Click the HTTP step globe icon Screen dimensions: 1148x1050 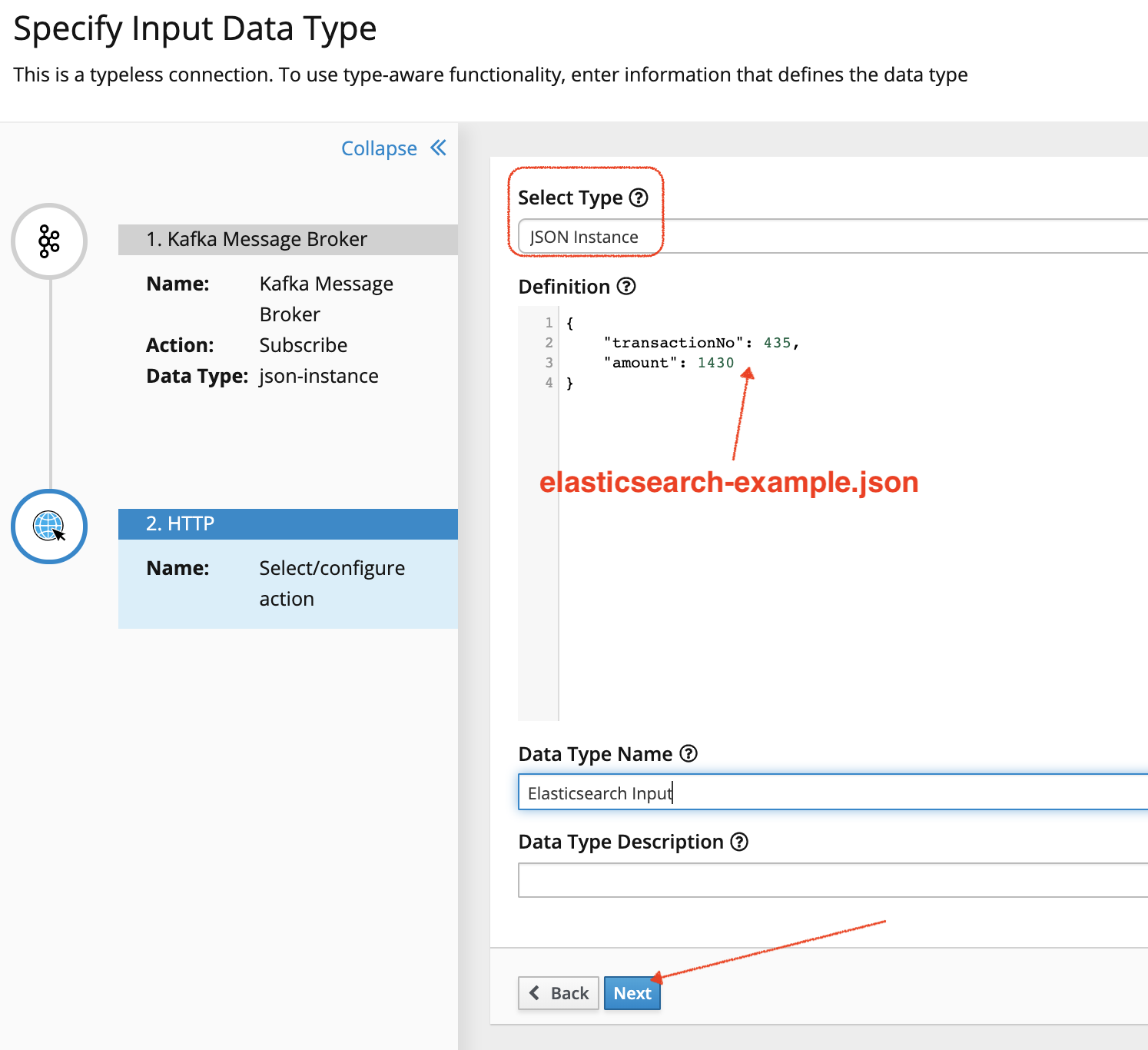coord(49,527)
